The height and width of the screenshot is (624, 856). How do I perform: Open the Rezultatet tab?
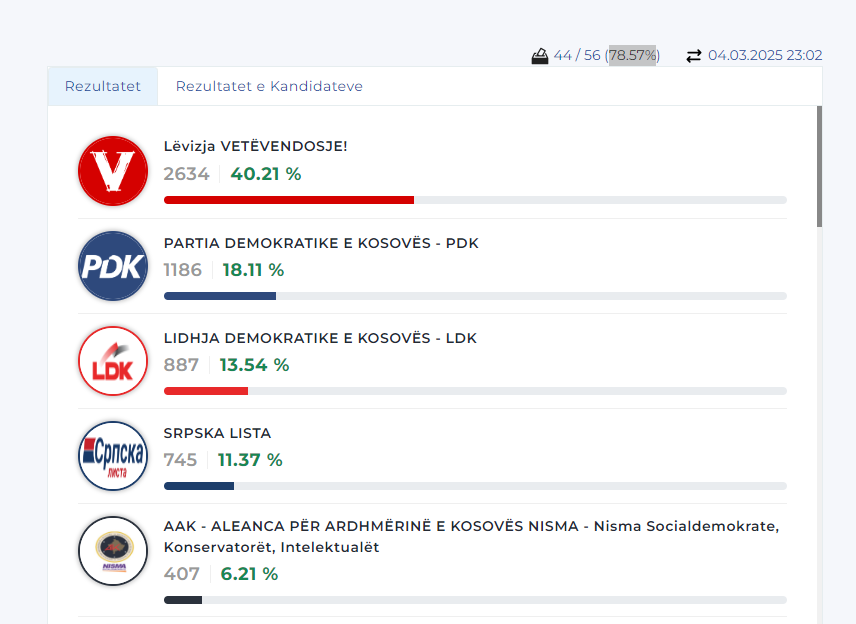103,86
